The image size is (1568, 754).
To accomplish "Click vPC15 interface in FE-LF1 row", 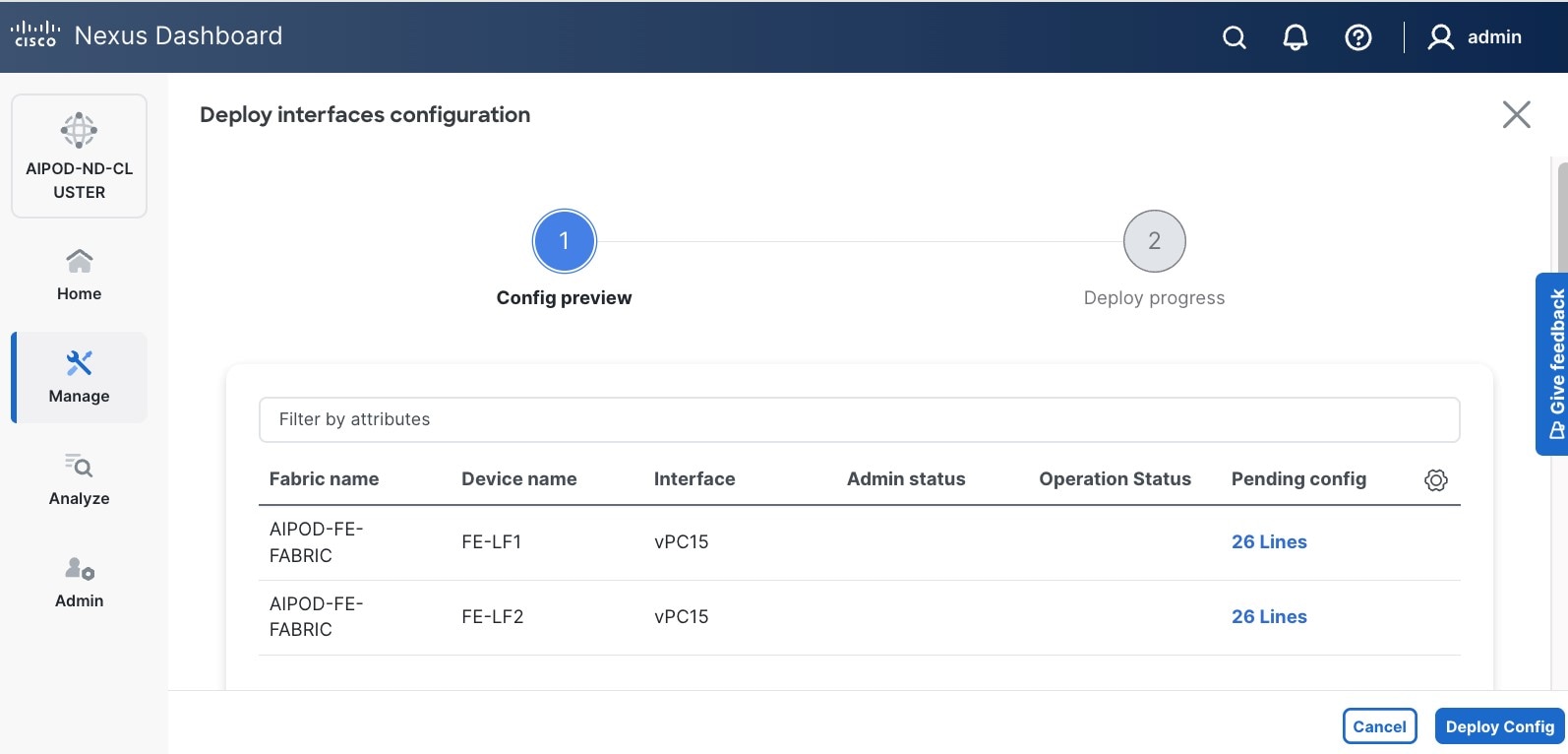I will click(681, 542).
